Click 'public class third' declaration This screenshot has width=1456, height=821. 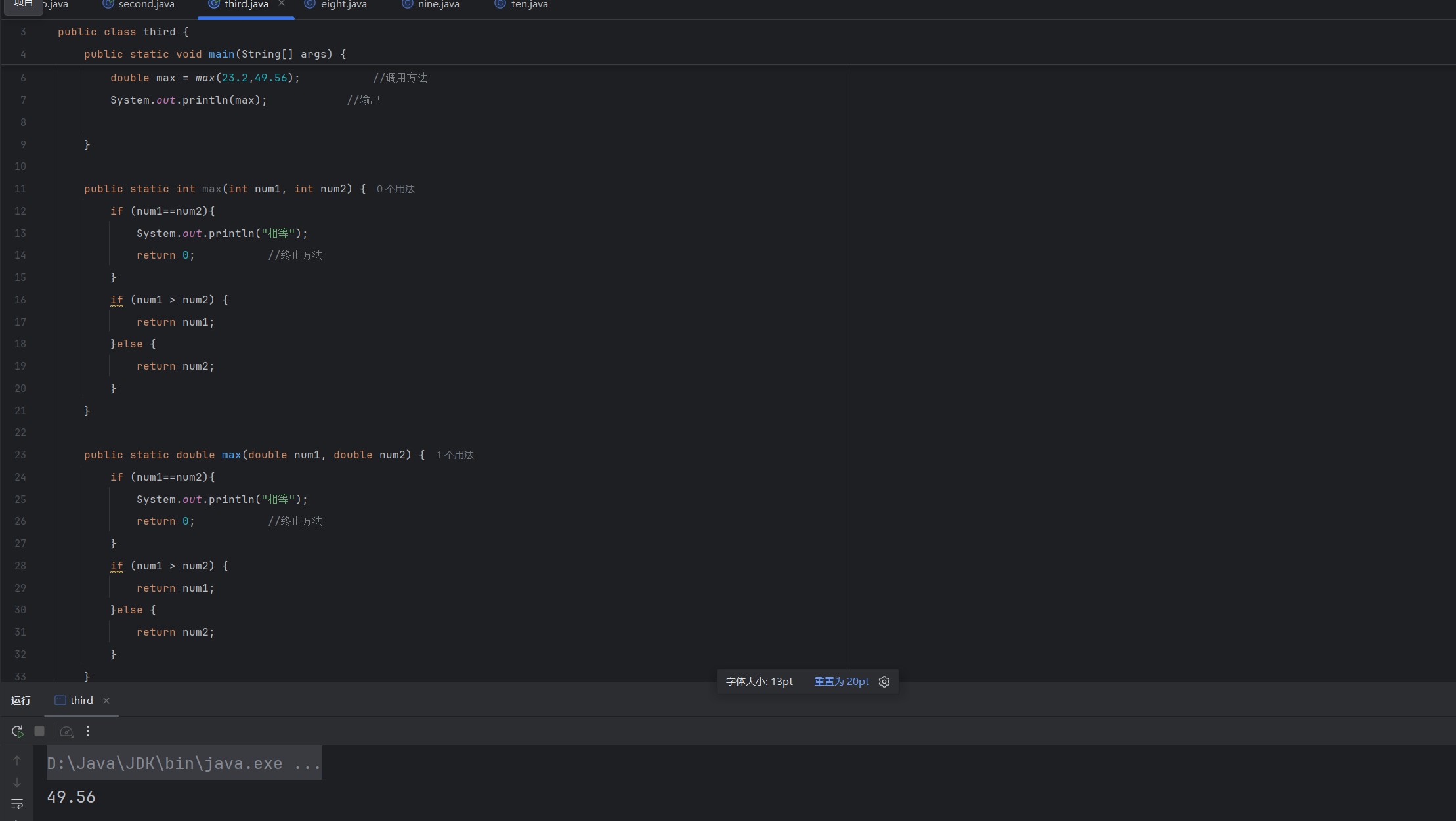point(123,32)
